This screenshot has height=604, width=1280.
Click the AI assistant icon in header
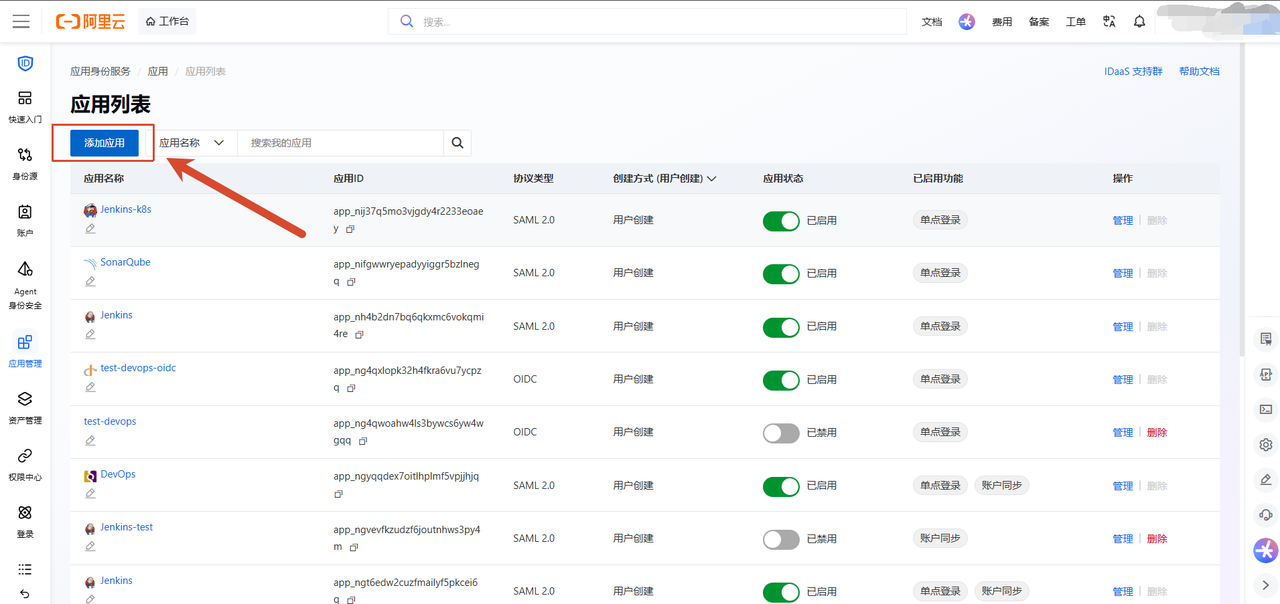pyautogui.click(x=966, y=21)
